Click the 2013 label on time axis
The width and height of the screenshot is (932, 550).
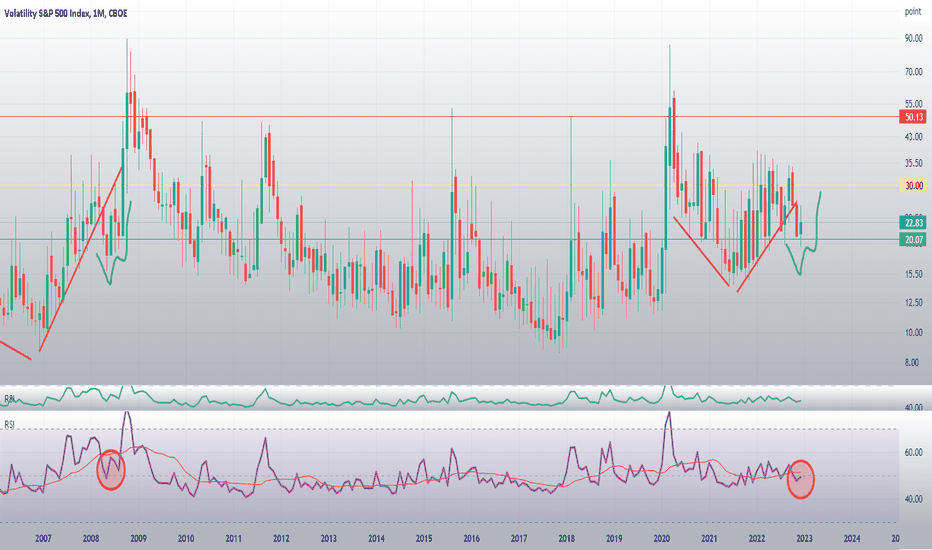329,539
